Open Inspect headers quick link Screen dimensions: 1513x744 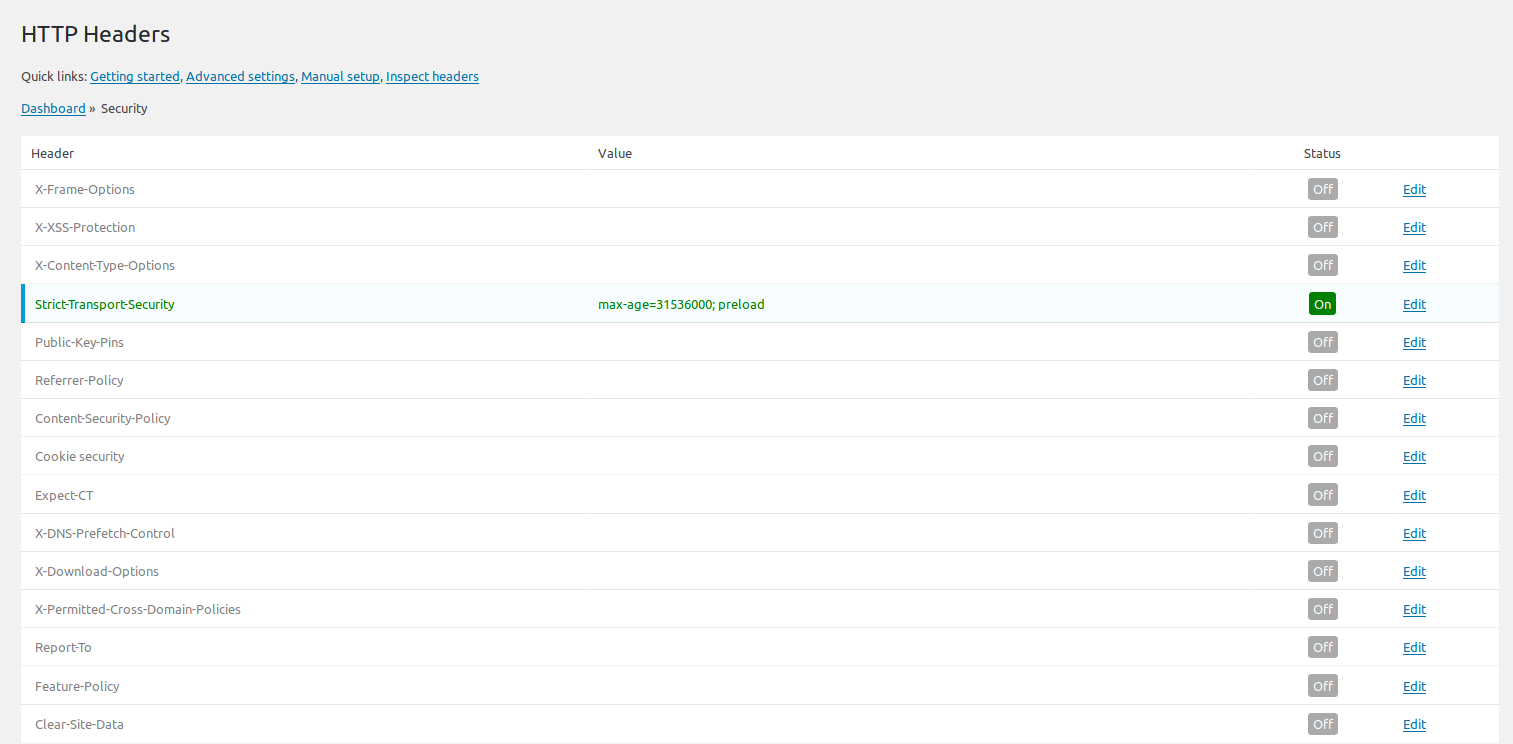click(x=432, y=76)
